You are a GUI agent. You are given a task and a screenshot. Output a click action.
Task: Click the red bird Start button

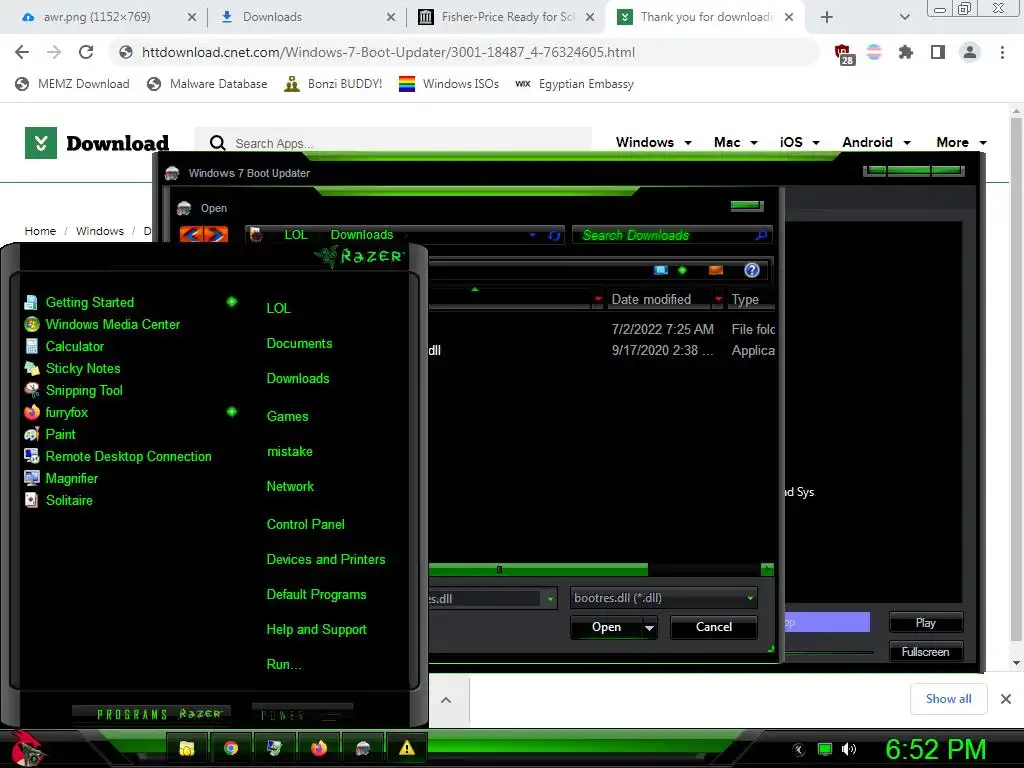(25, 748)
